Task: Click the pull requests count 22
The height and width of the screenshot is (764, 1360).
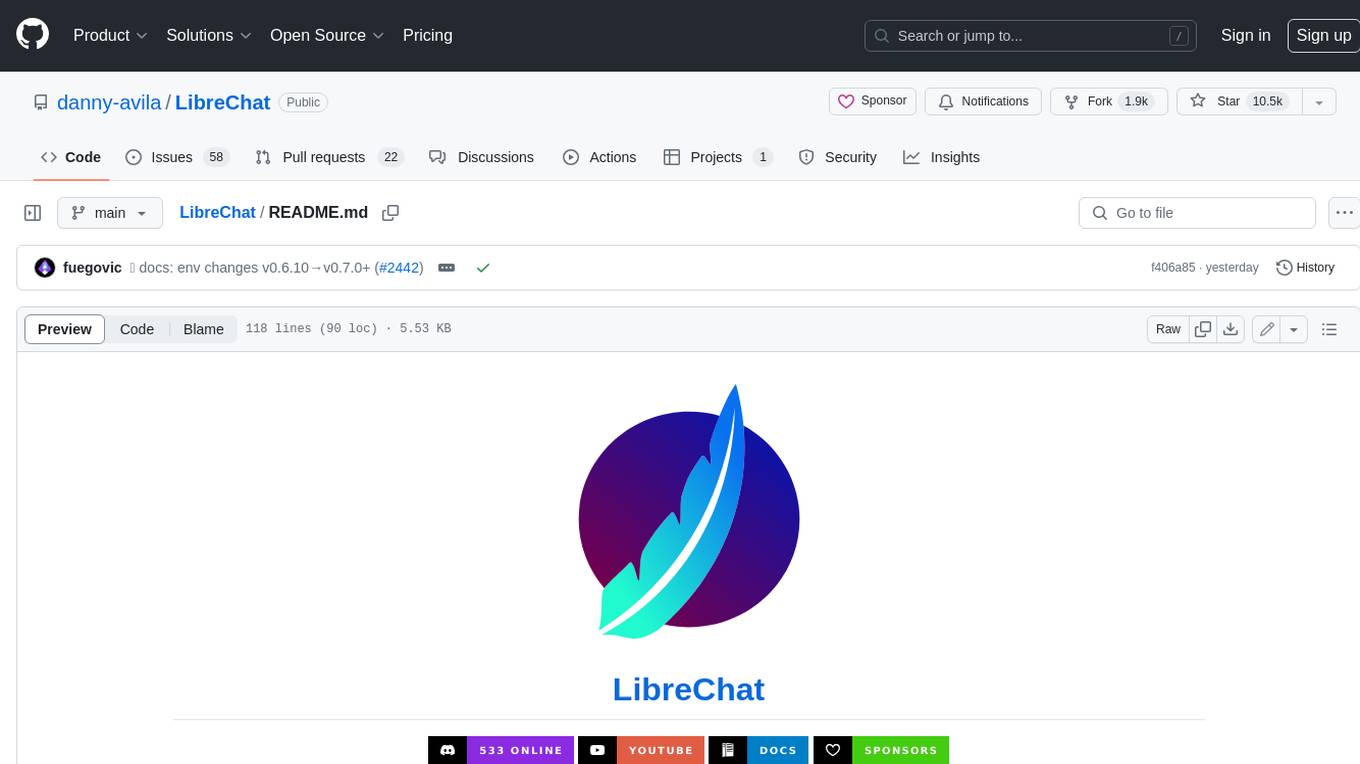Action: point(391,157)
